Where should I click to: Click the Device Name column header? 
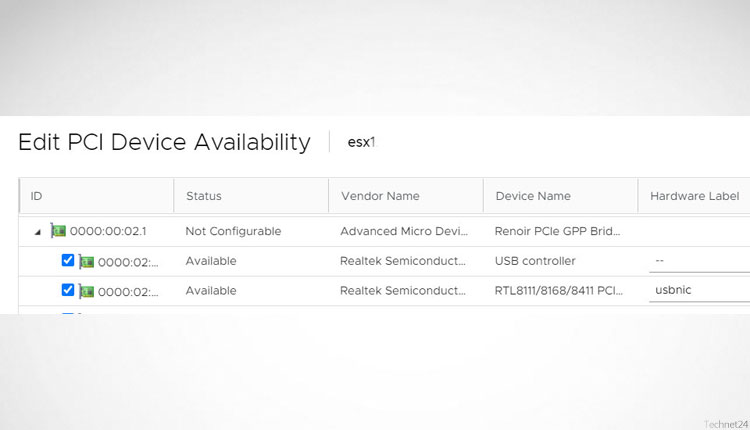pos(533,196)
